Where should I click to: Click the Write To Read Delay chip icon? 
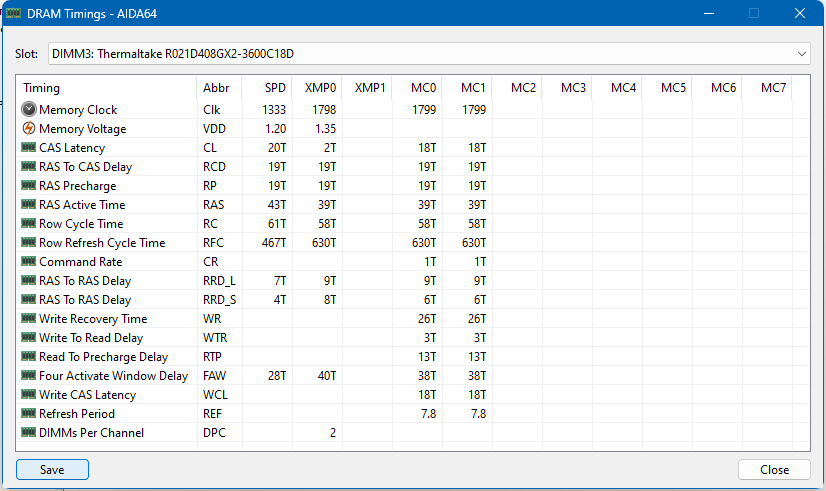point(28,337)
